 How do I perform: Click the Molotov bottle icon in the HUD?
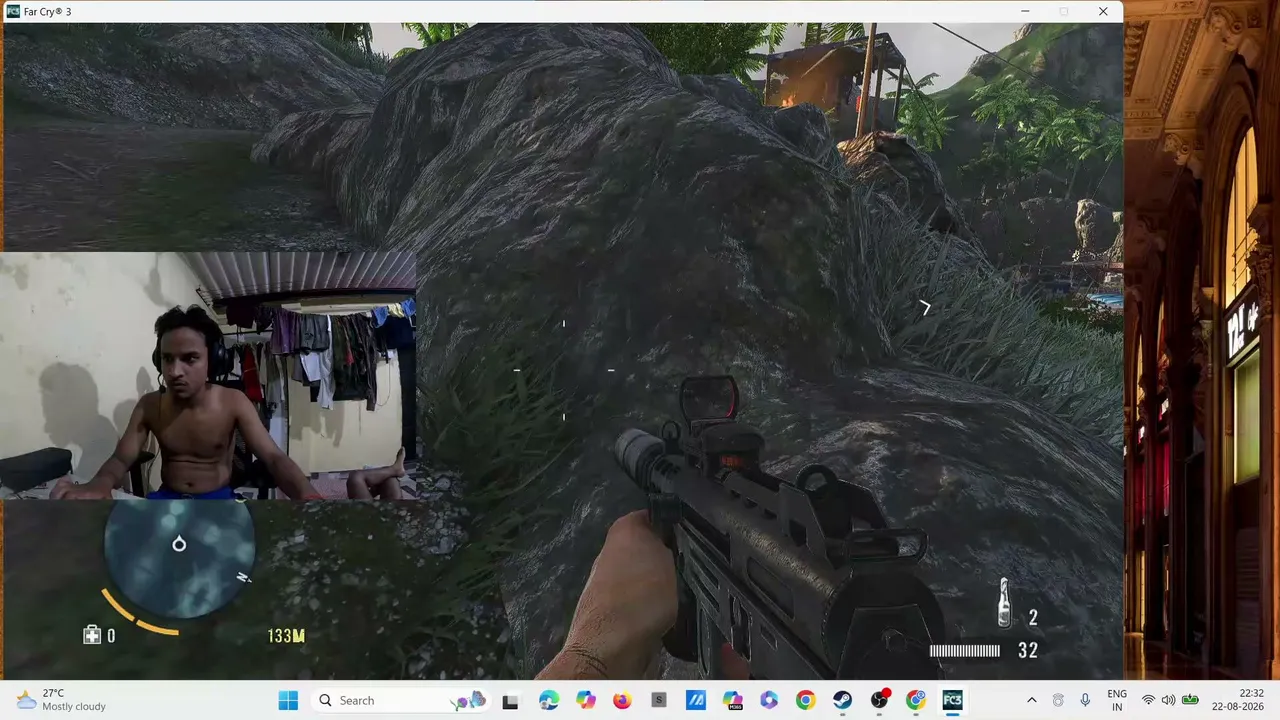[1004, 603]
